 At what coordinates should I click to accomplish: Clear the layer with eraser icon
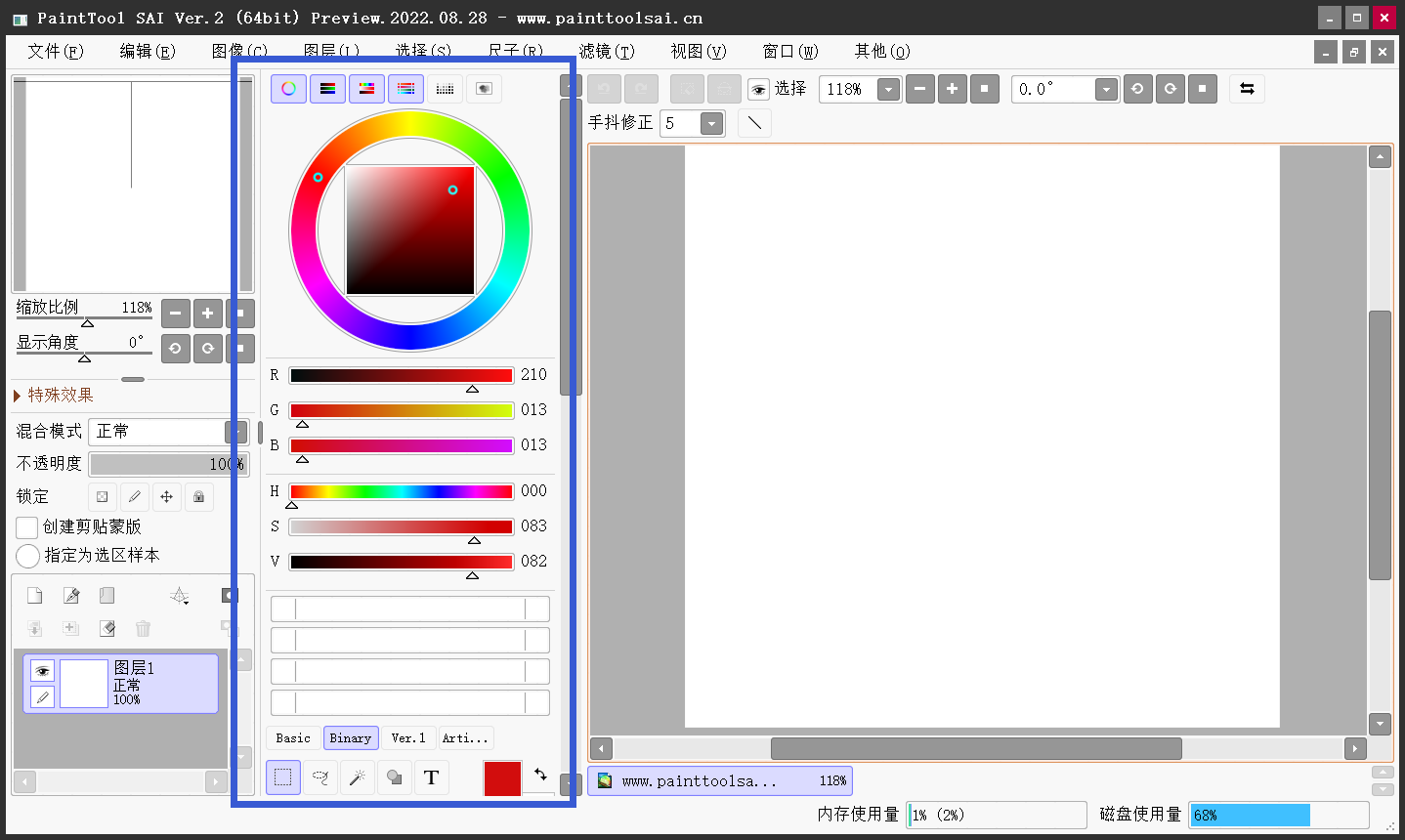pyautogui.click(x=107, y=628)
